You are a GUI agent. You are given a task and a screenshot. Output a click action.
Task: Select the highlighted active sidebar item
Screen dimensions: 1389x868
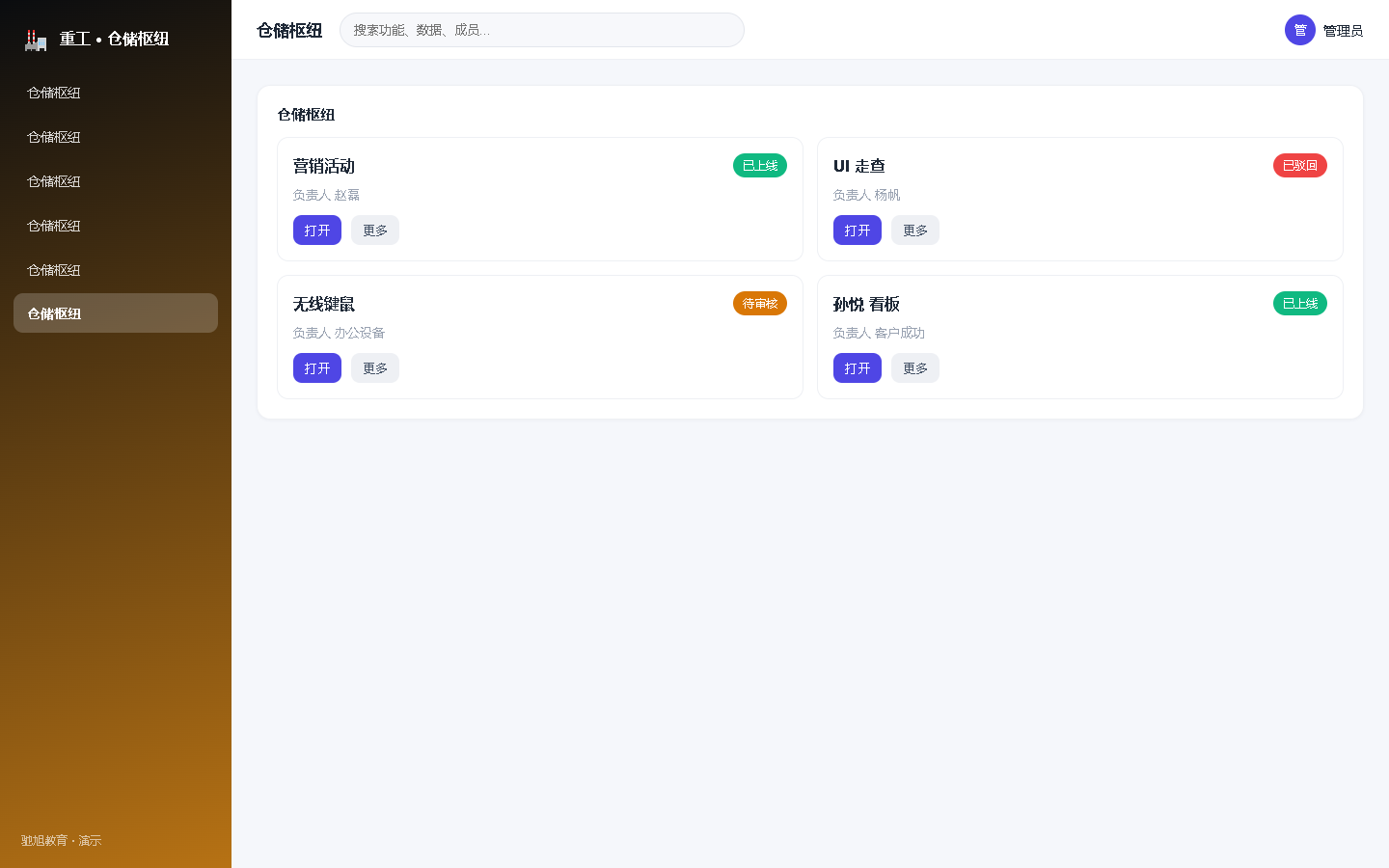(x=116, y=313)
